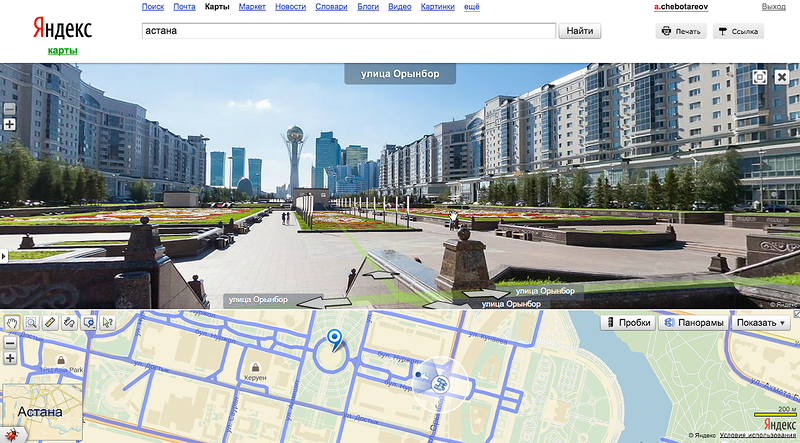Open the Новости link in top menu
Viewport: 800px width, 443px height.
coord(290,7)
